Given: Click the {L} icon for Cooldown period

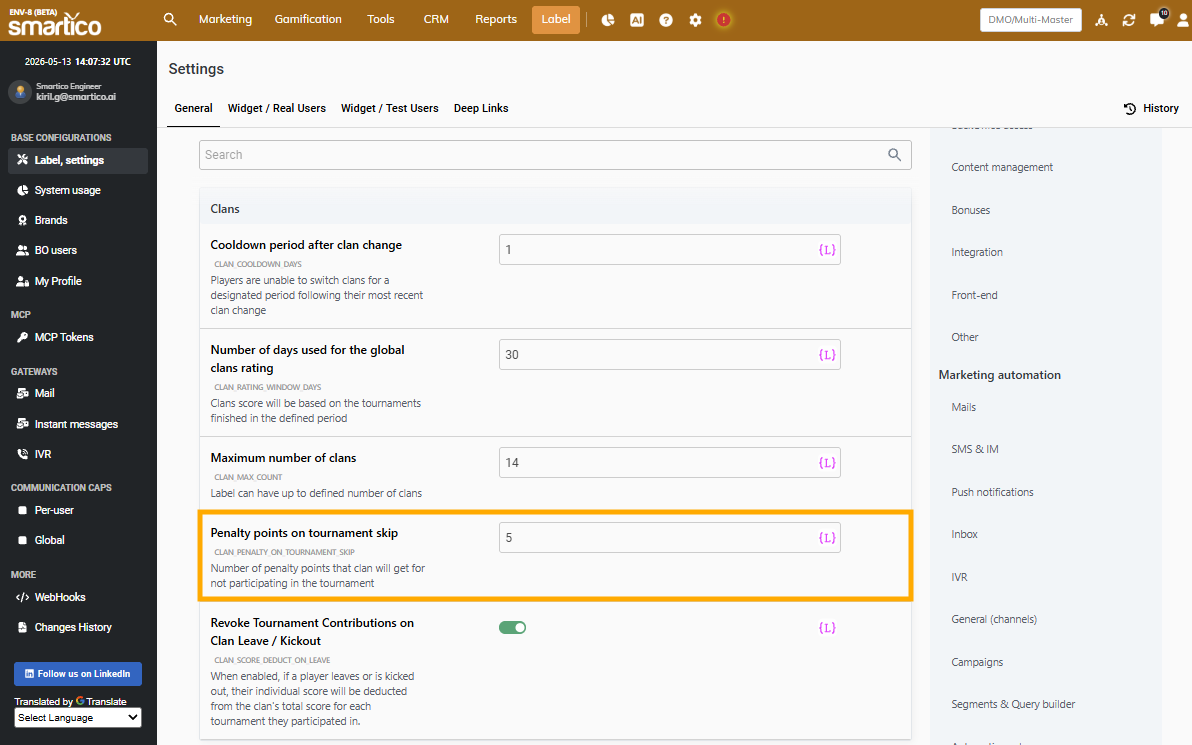Looking at the screenshot, I should 827,249.
